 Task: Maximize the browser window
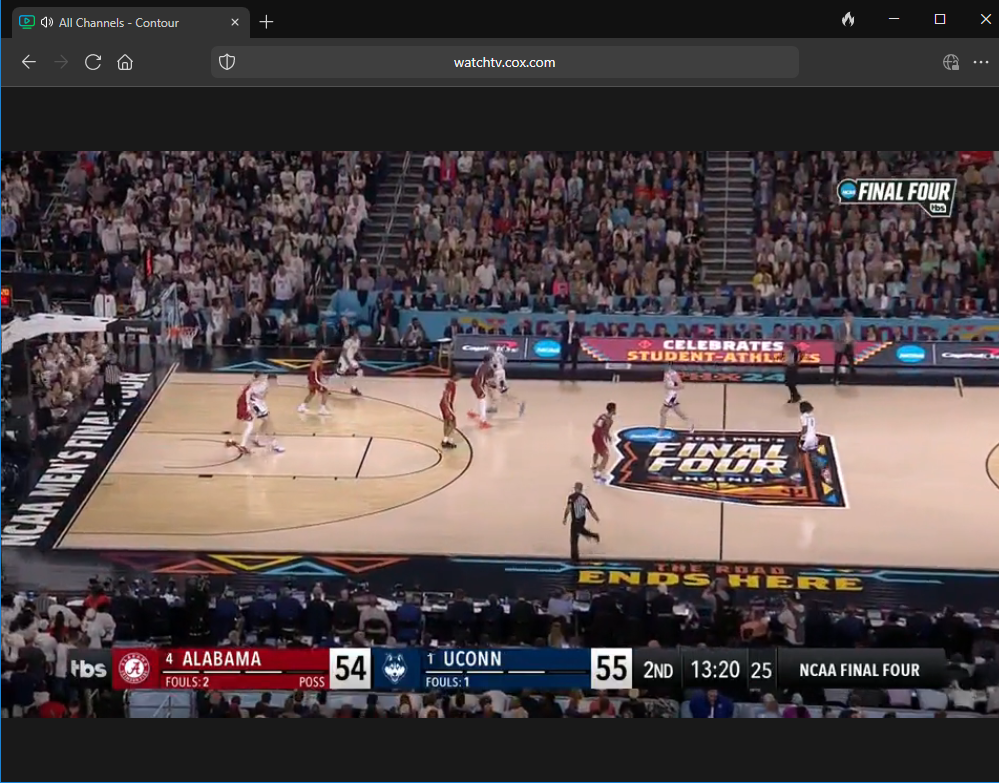tap(940, 19)
